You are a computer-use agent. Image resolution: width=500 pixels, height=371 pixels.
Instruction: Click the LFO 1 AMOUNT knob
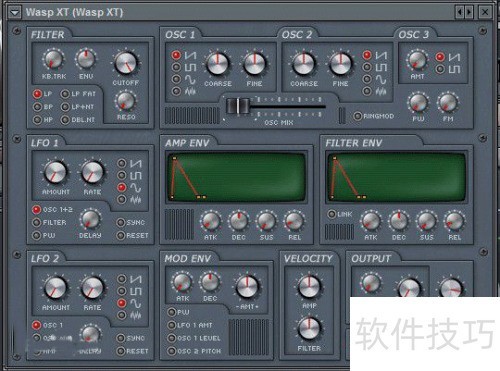pyautogui.click(x=55, y=172)
